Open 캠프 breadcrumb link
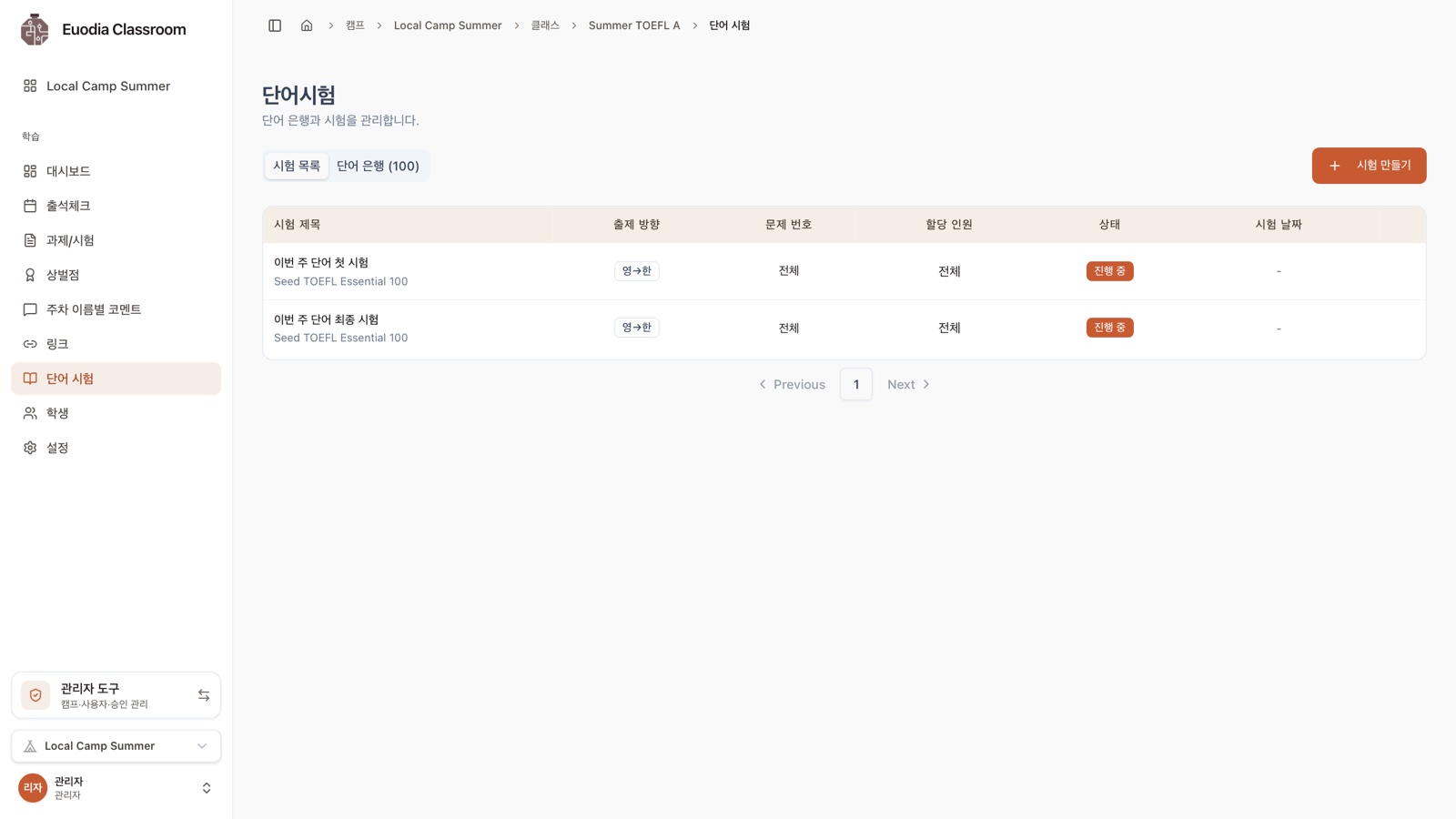The image size is (1456, 819). point(355,25)
